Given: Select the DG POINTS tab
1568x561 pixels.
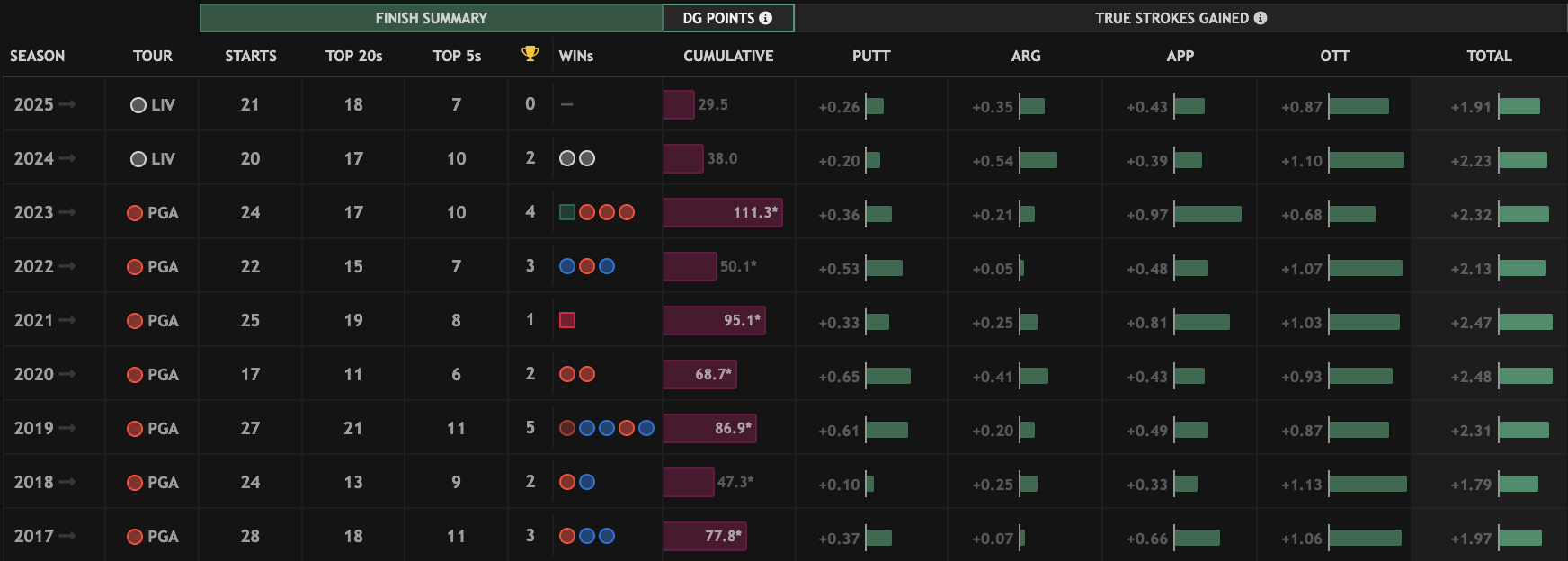Looking at the screenshot, I should point(718,18).
